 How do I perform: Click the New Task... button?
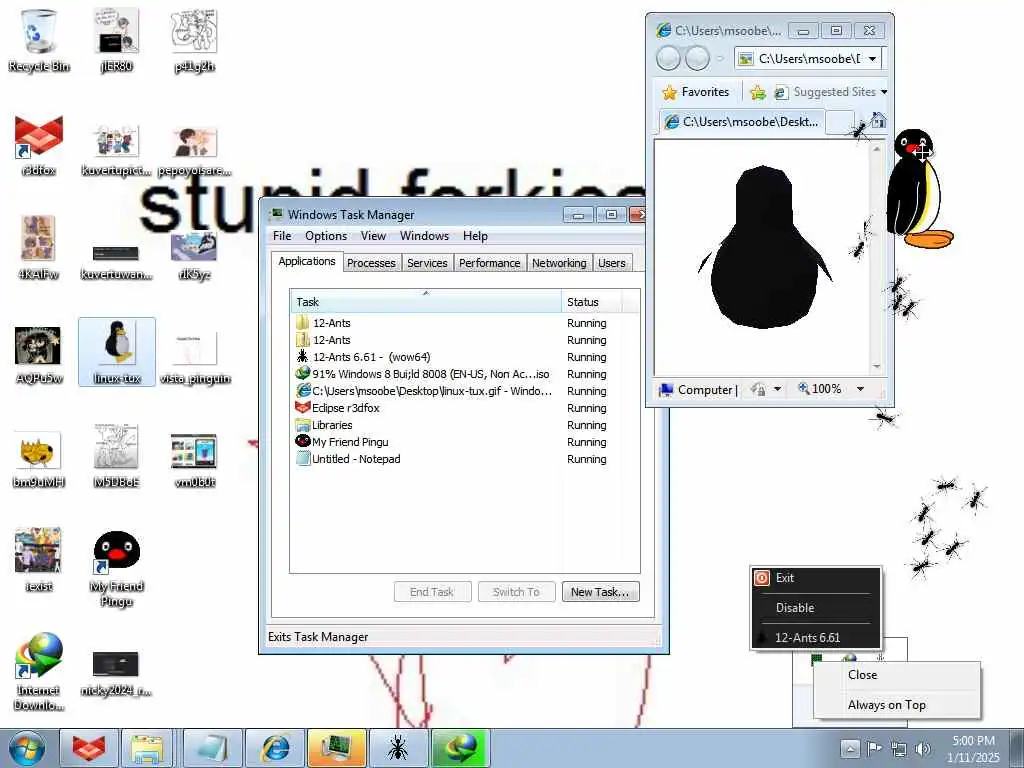[x=600, y=592]
